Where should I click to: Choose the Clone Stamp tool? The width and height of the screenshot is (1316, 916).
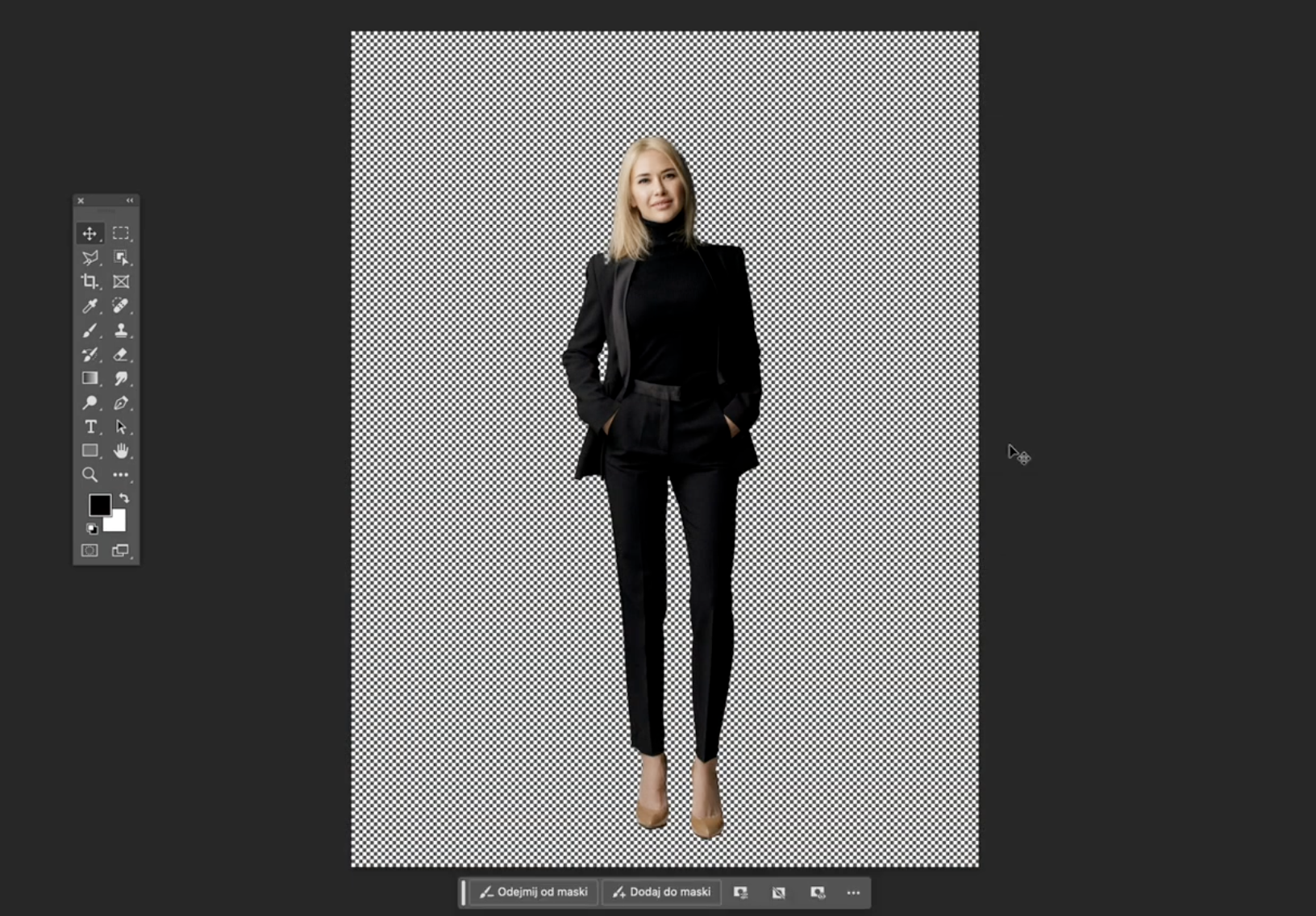pyautogui.click(x=121, y=331)
